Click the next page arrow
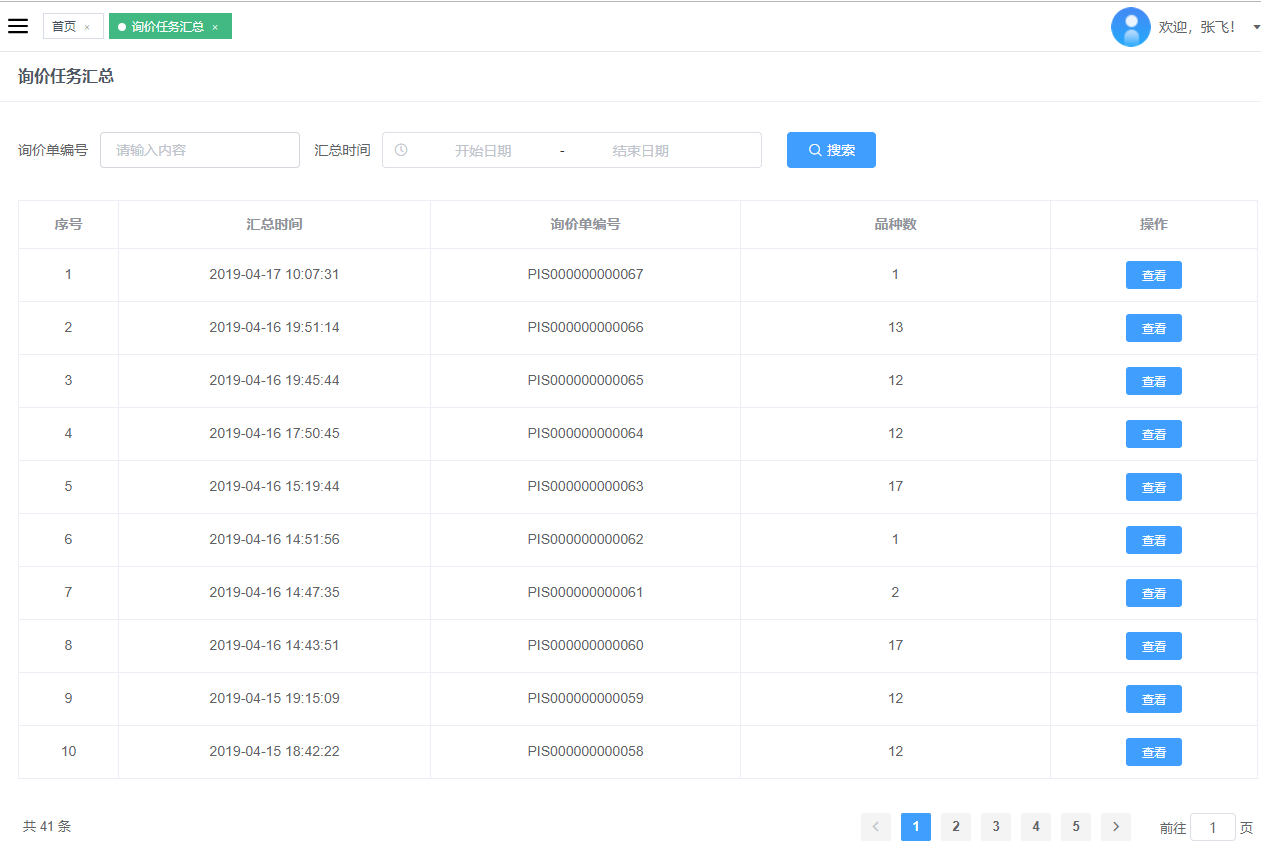The width and height of the screenshot is (1261, 864). coord(1115,827)
